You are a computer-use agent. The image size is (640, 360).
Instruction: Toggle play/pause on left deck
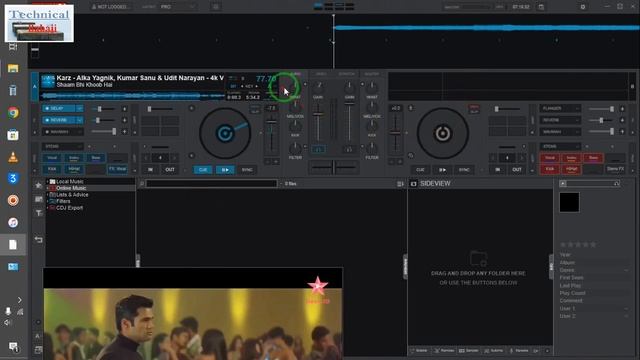coord(225,169)
